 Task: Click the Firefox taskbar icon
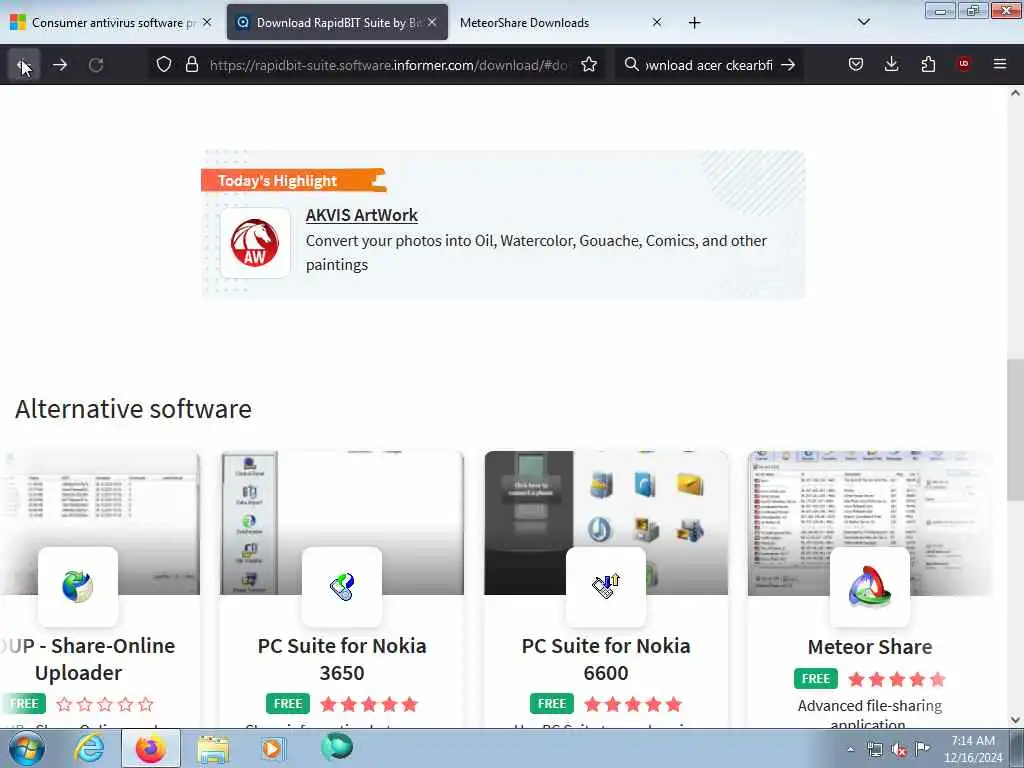(151, 748)
